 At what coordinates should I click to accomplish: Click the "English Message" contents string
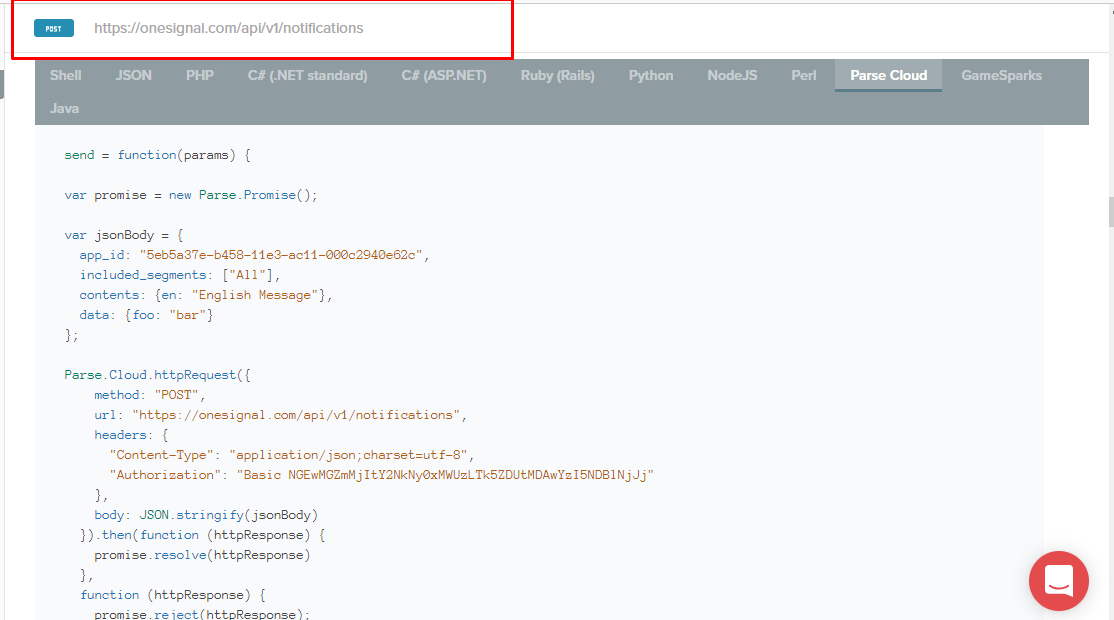255,295
